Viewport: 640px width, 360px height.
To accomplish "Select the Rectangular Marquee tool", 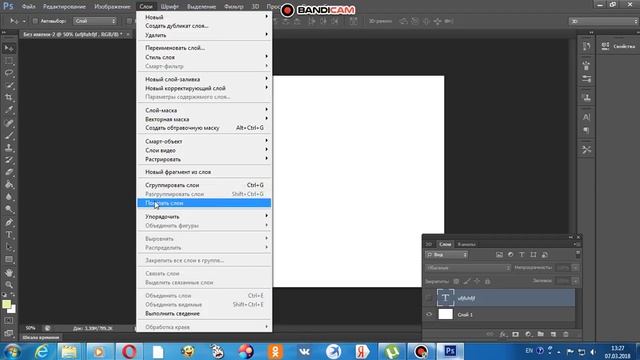I will click(9, 61).
